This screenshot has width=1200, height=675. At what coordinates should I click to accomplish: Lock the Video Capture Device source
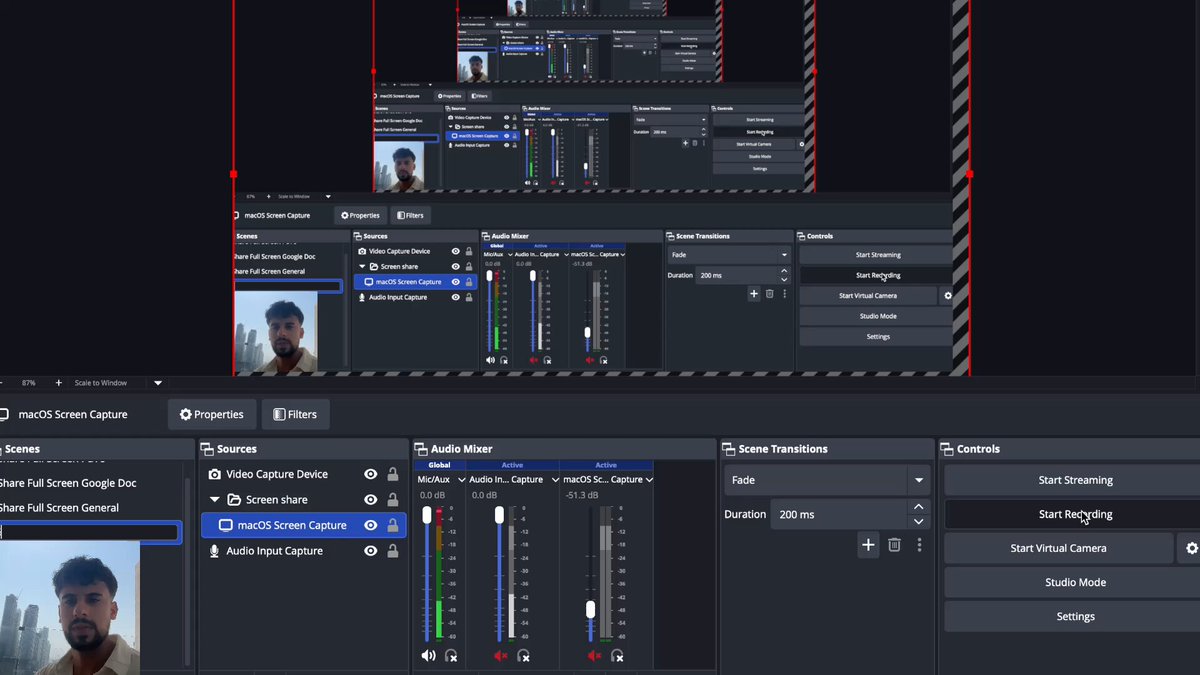coord(393,474)
